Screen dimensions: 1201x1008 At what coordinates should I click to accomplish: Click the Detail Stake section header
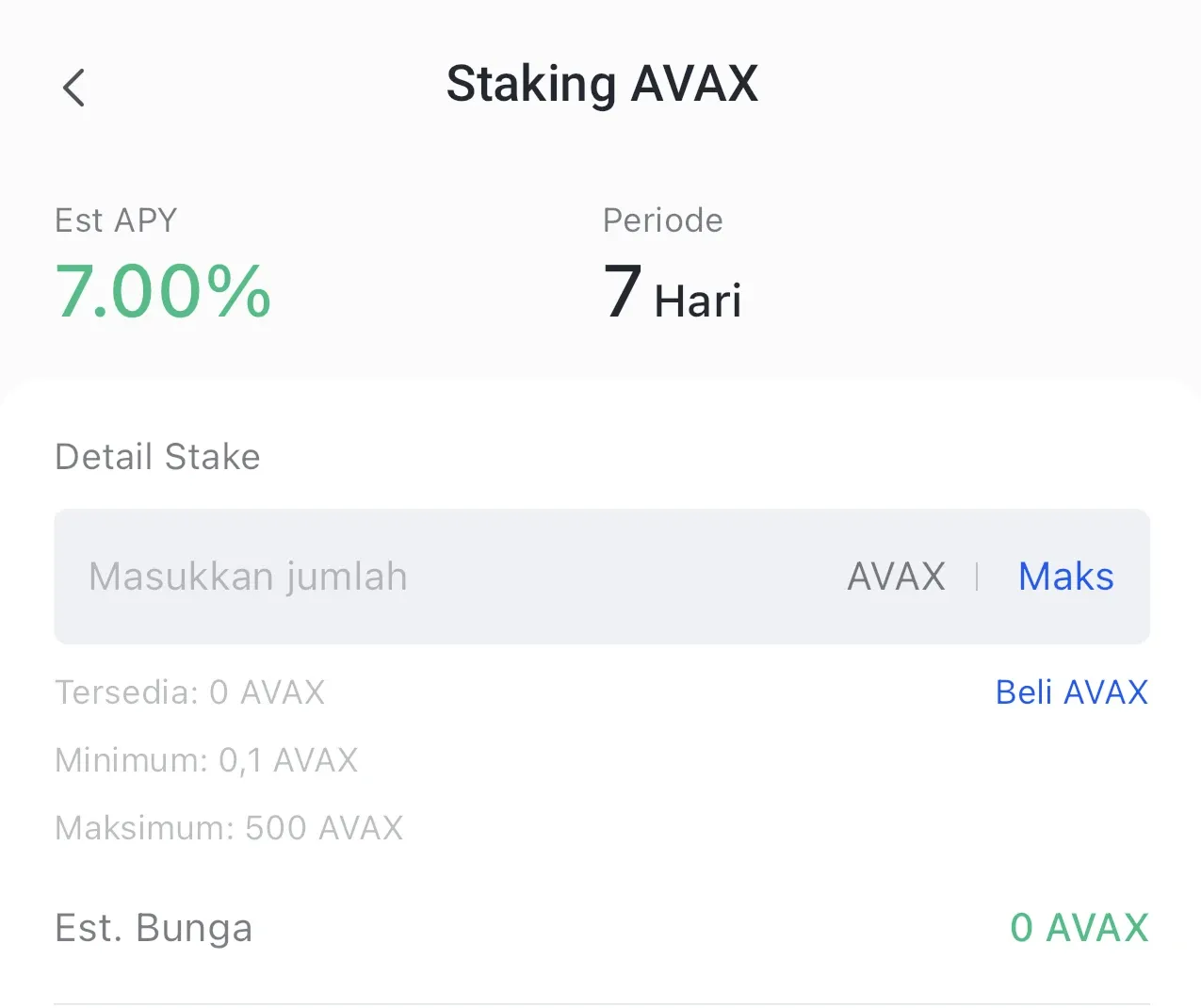point(157,457)
